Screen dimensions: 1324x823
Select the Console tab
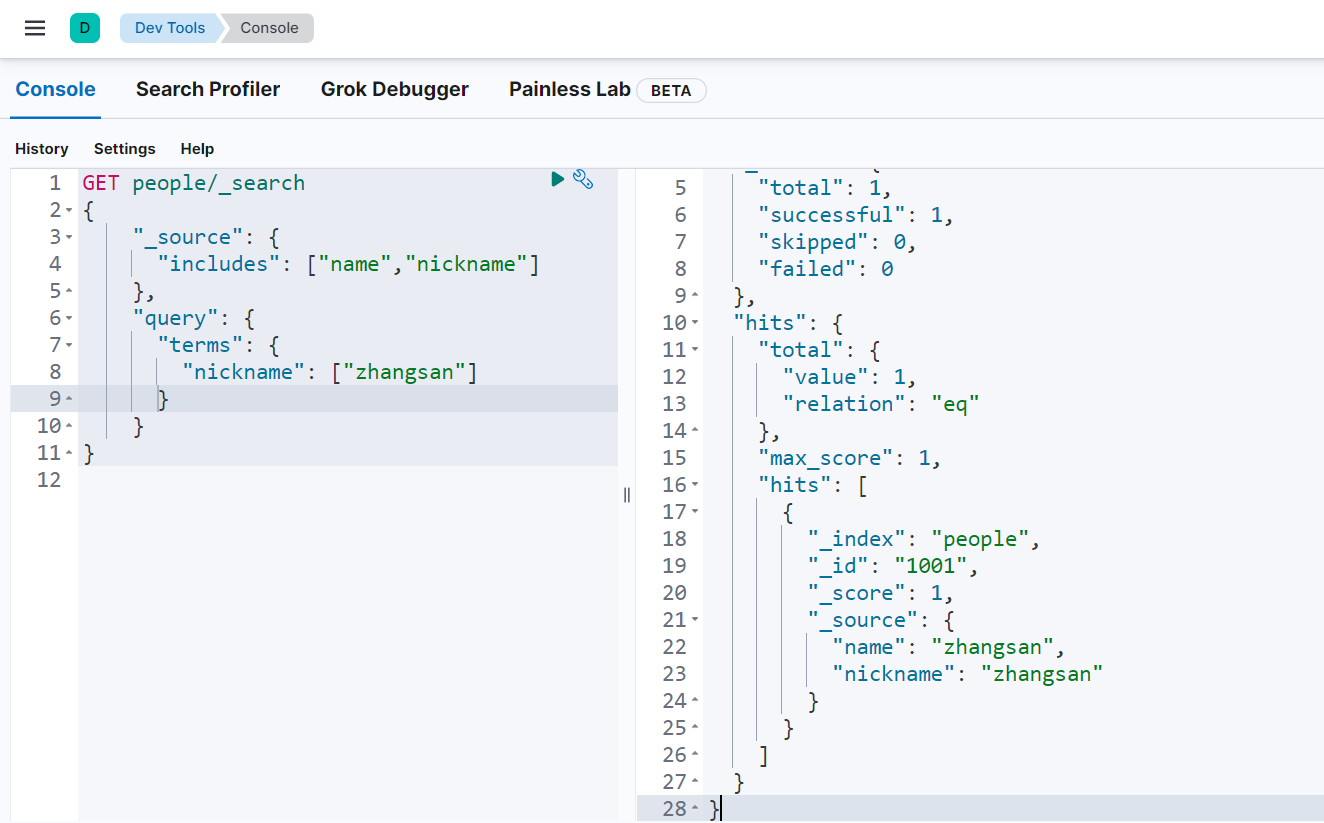click(x=55, y=89)
